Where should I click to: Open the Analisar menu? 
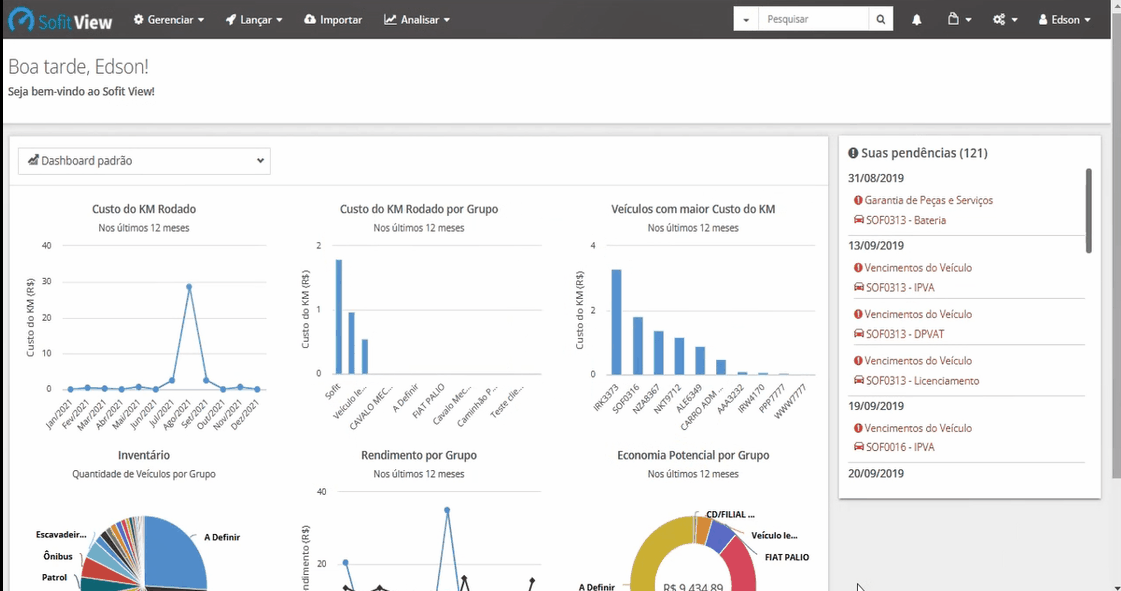(x=417, y=19)
